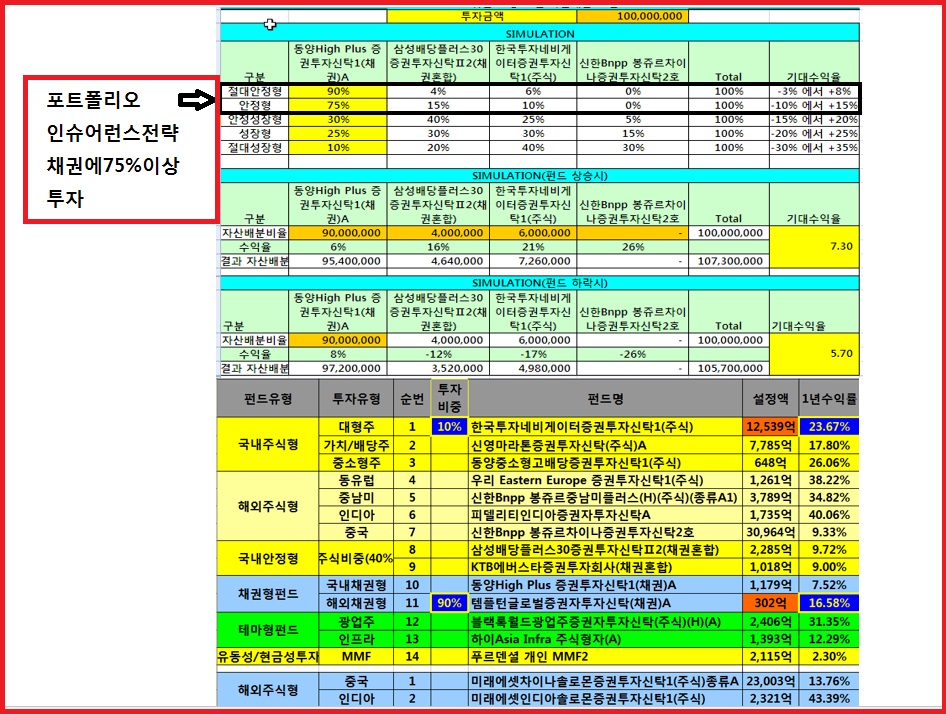The height and width of the screenshot is (714, 946).
Task: Select fund KTB에버스타증권투자회사(채권혼합)
Action: tap(605, 567)
